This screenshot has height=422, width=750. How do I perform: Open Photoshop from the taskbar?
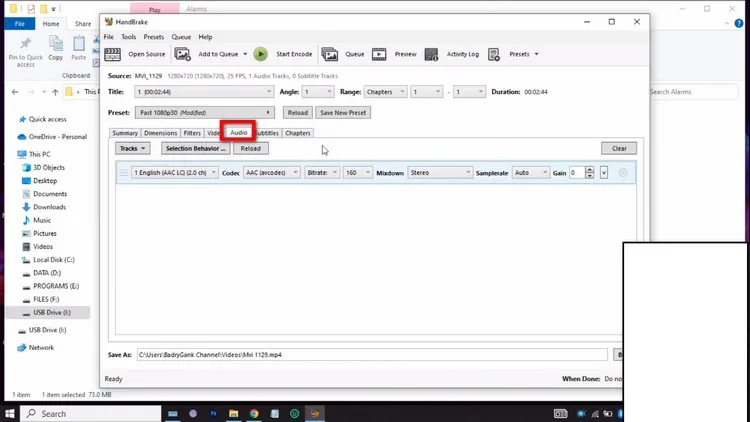pyautogui.click(x=213, y=413)
